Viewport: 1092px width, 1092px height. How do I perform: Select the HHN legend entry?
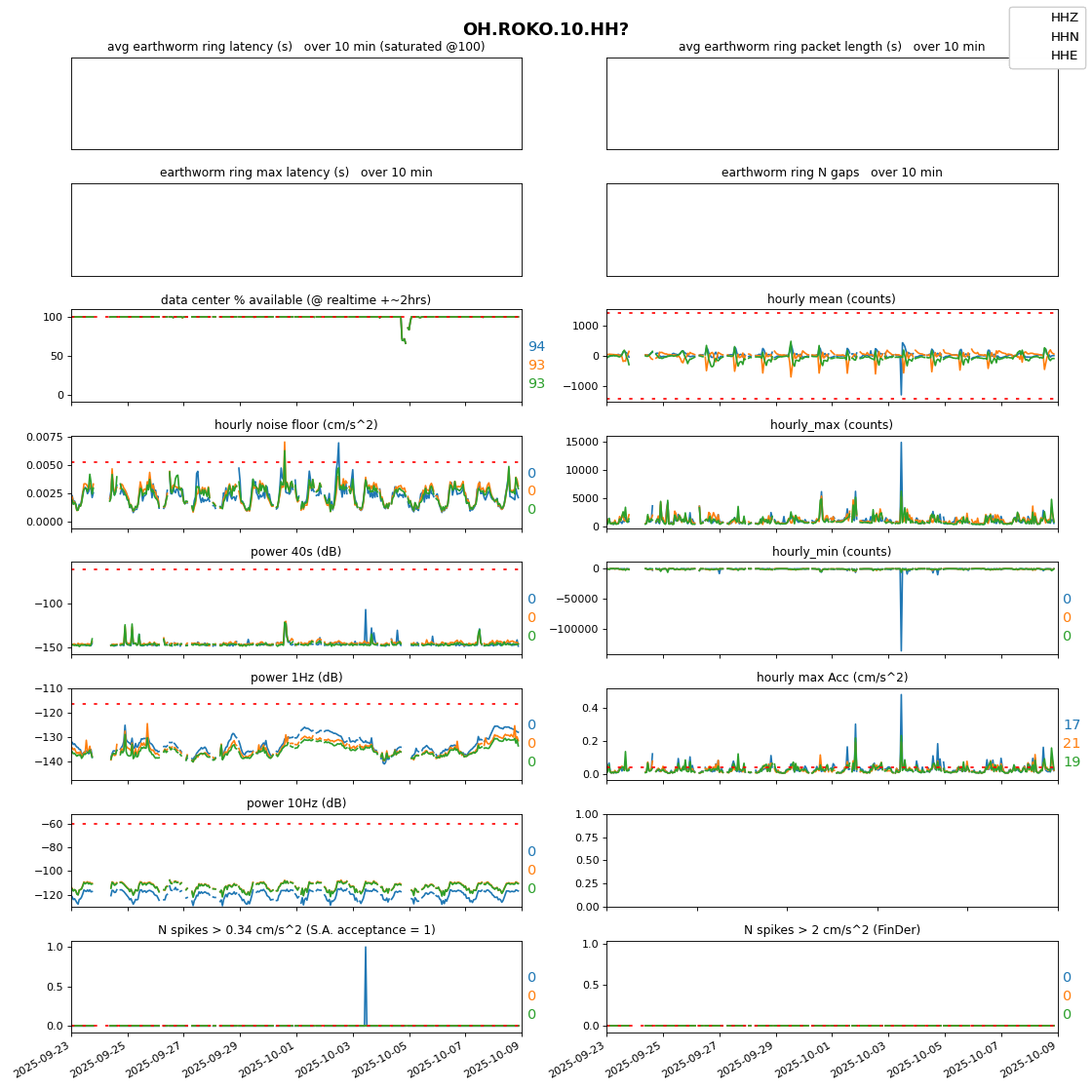point(1064,37)
